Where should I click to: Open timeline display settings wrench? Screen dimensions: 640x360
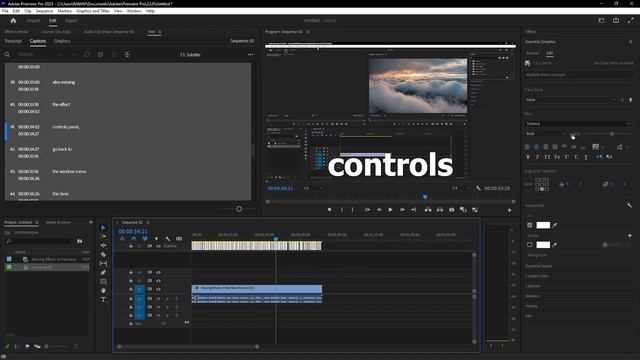pos(167,239)
